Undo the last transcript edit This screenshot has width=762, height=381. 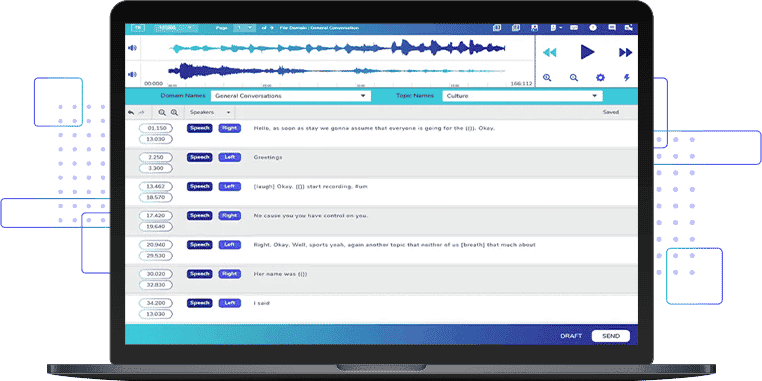coord(131,112)
